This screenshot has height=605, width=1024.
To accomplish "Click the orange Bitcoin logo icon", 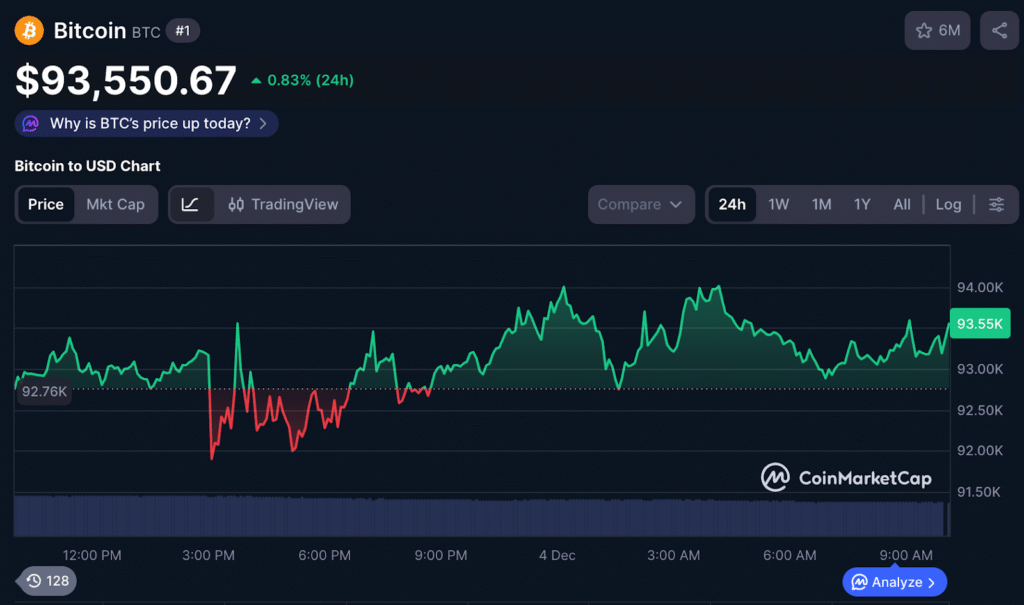I will (x=29, y=31).
